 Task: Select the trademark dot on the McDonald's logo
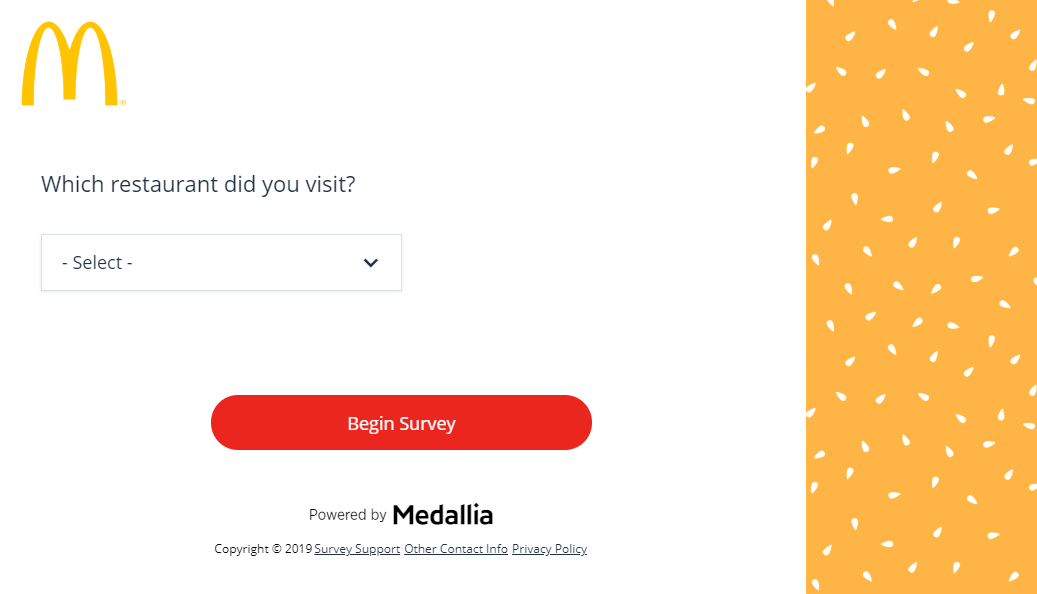124,103
